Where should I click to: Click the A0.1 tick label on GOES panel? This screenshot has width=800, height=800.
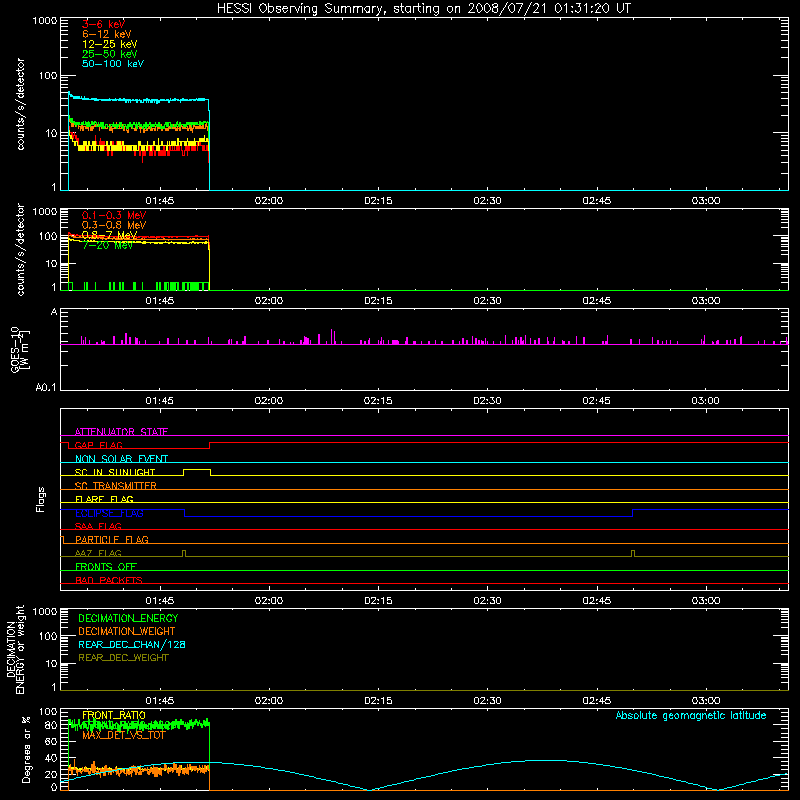(46, 388)
